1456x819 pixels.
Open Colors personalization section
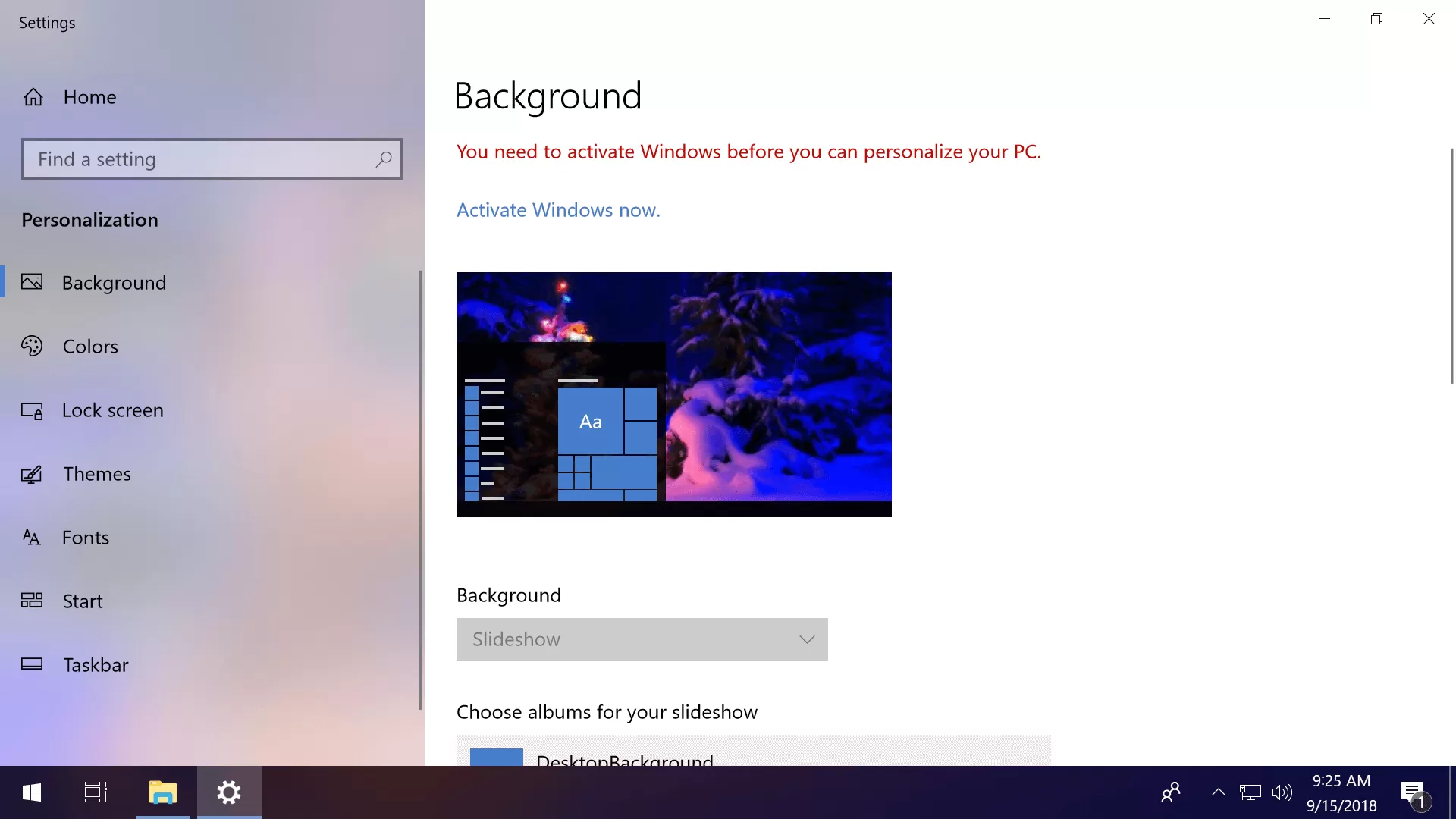point(90,346)
